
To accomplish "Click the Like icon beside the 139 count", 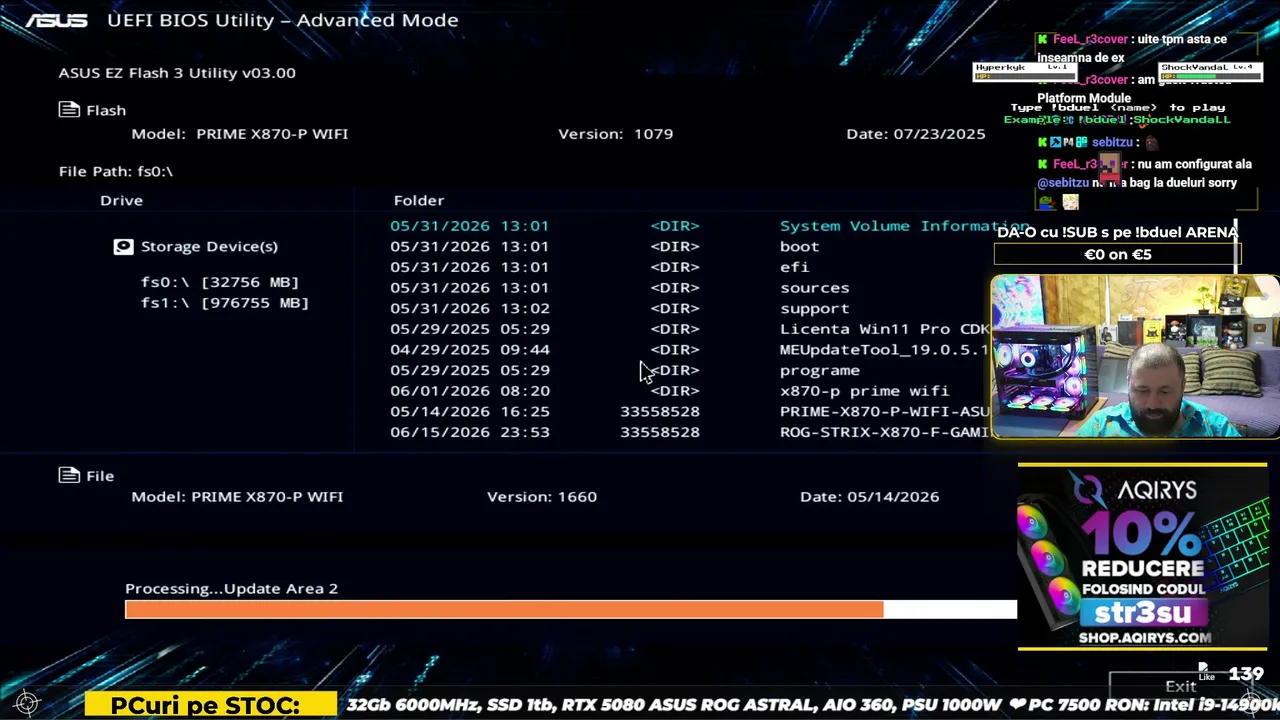I will tap(1206, 672).
